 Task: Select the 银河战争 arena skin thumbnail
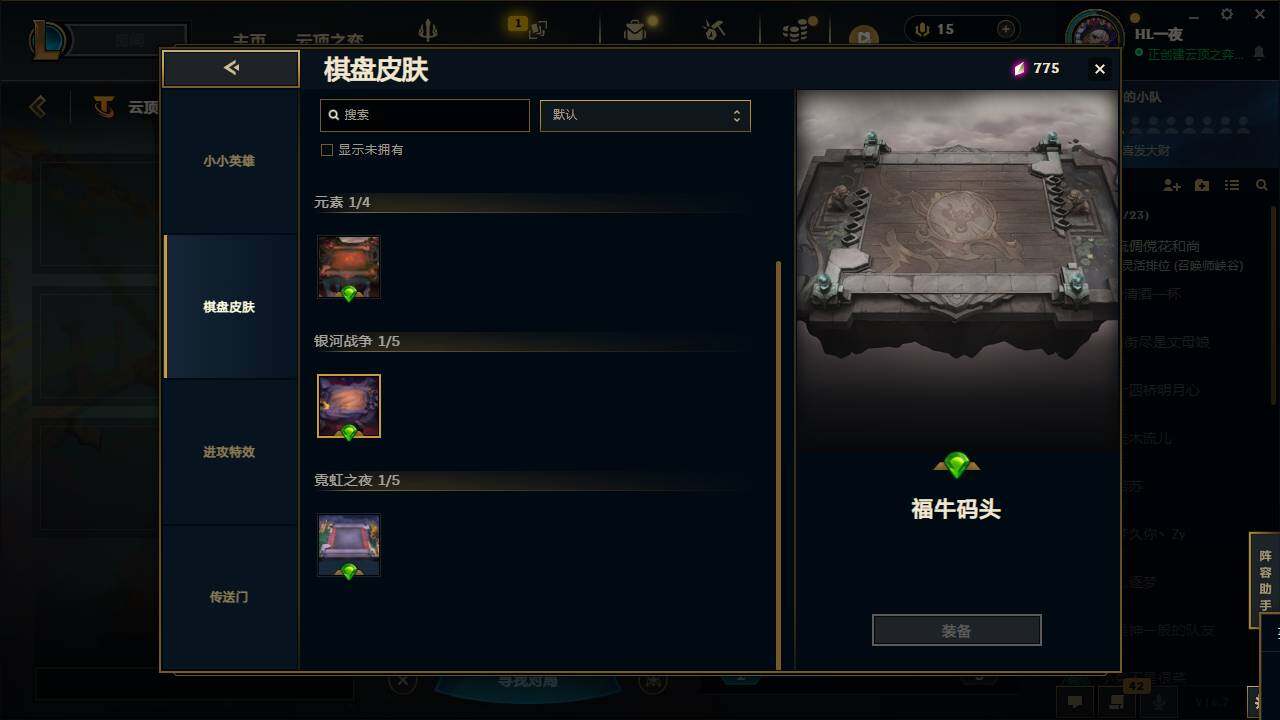point(349,406)
